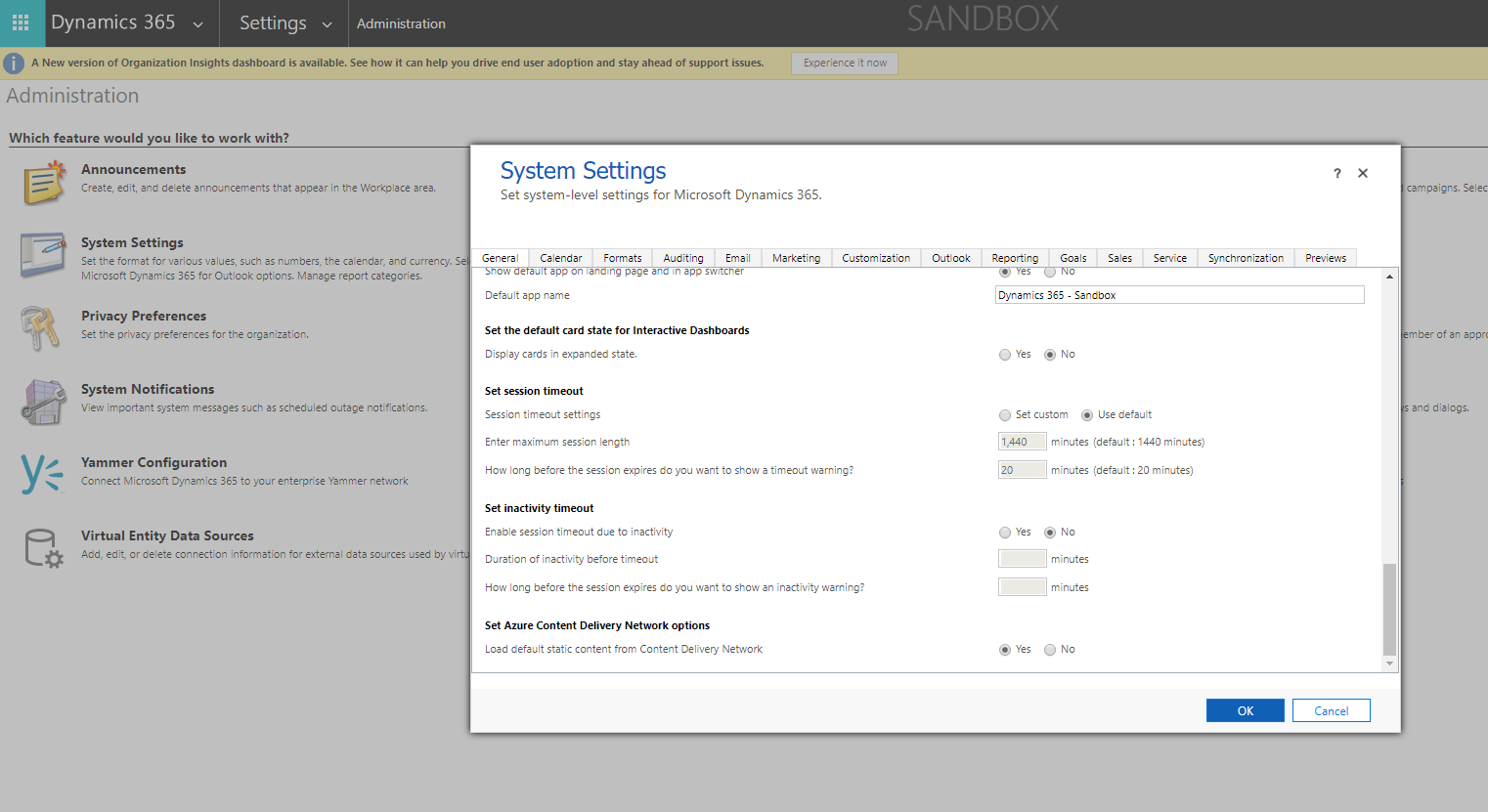Image resolution: width=1488 pixels, height=812 pixels.
Task: Click the Privacy Preferences keys icon
Action: pos(40,328)
